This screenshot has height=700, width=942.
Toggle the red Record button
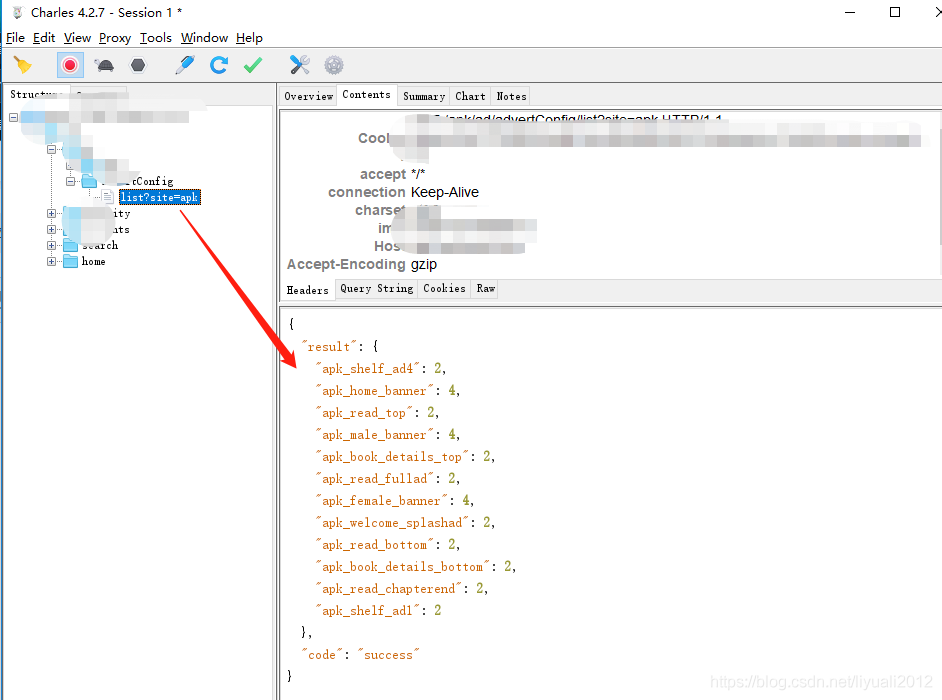tap(70, 65)
